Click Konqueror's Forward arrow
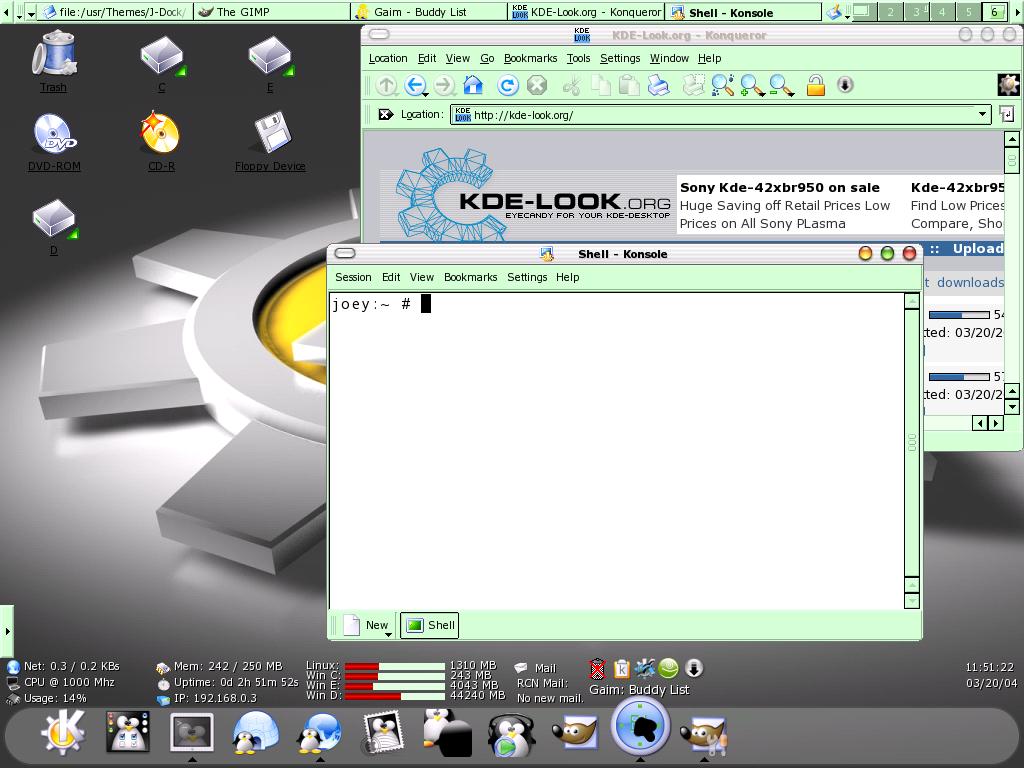Image resolution: width=1024 pixels, height=768 pixels. point(444,86)
